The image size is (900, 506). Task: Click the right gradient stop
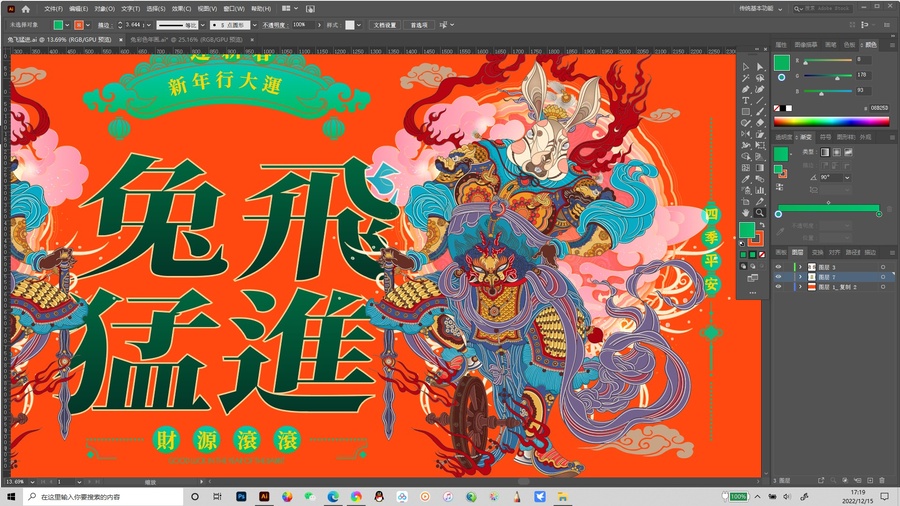pos(879,214)
